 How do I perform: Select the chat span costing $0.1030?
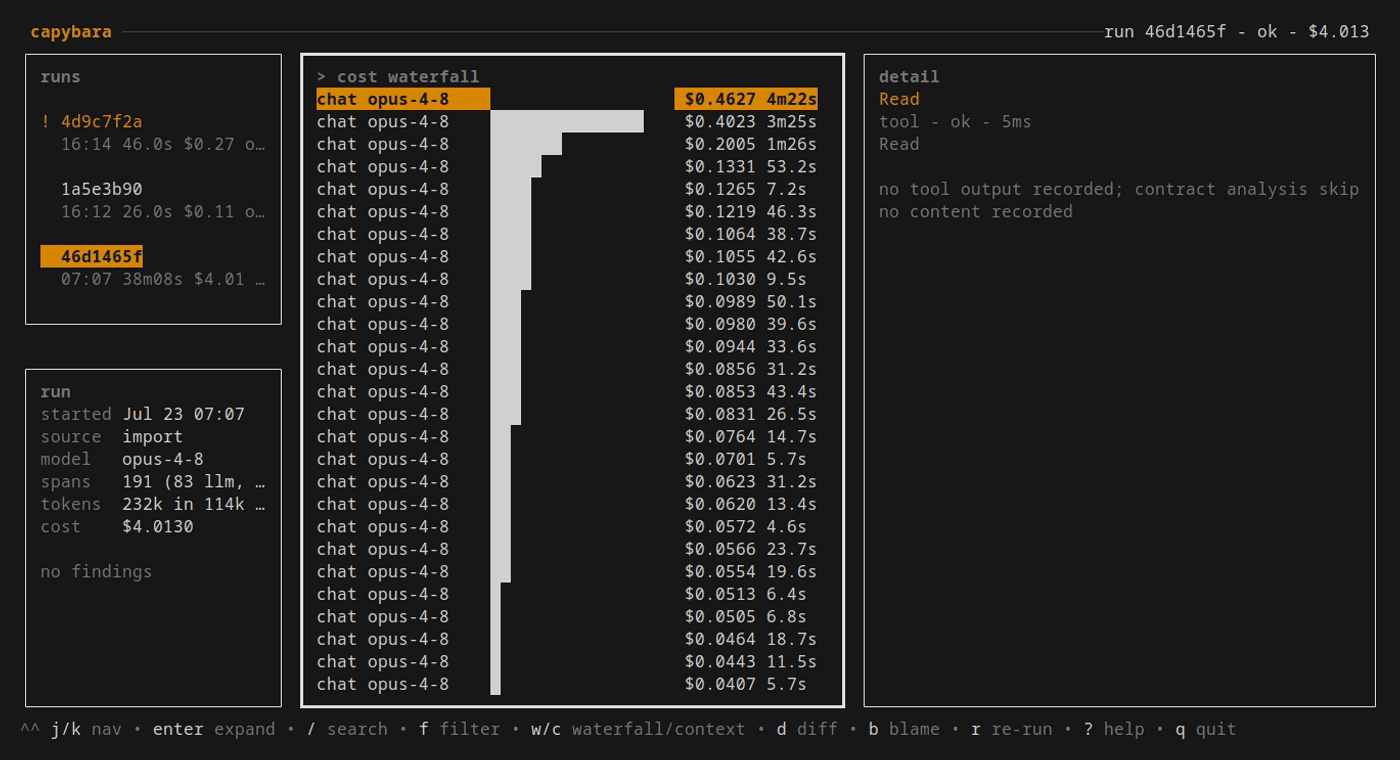567,279
